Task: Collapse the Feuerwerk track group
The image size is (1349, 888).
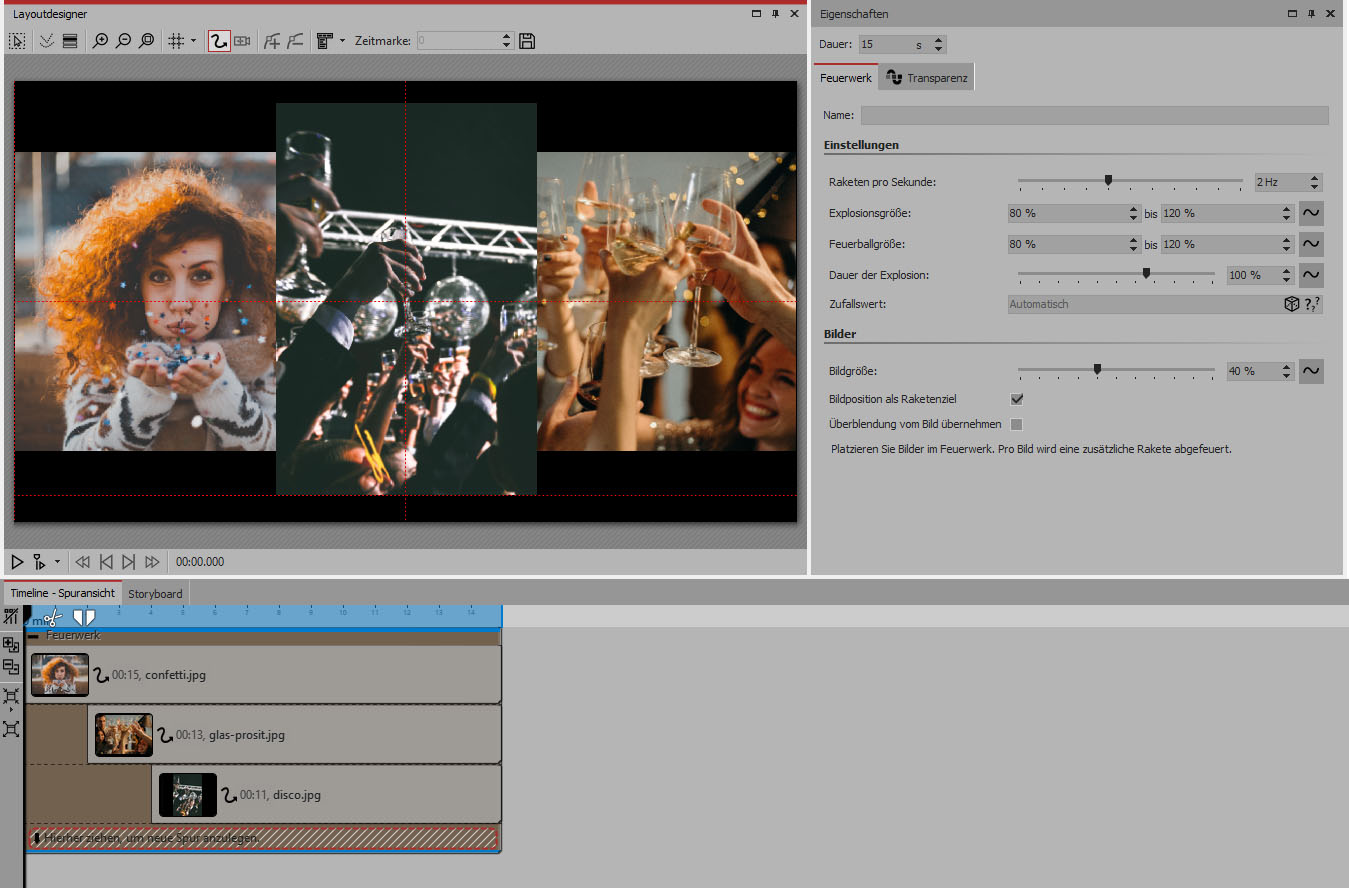Action: coord(33,636)
